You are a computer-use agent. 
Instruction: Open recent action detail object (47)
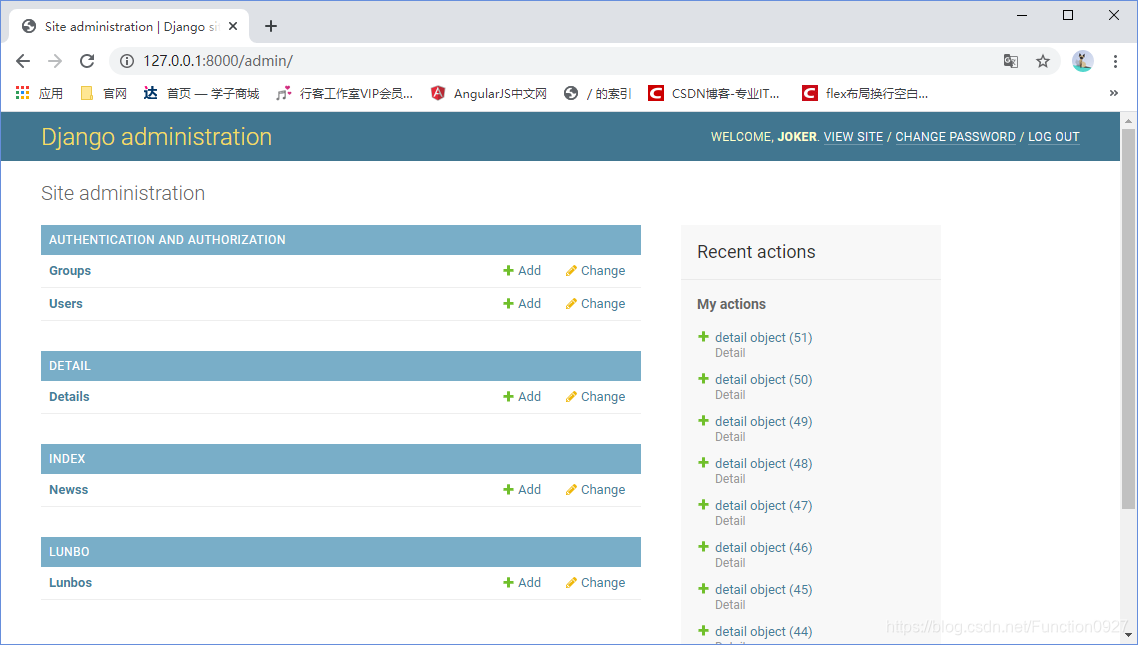click(x=764, y=506)
